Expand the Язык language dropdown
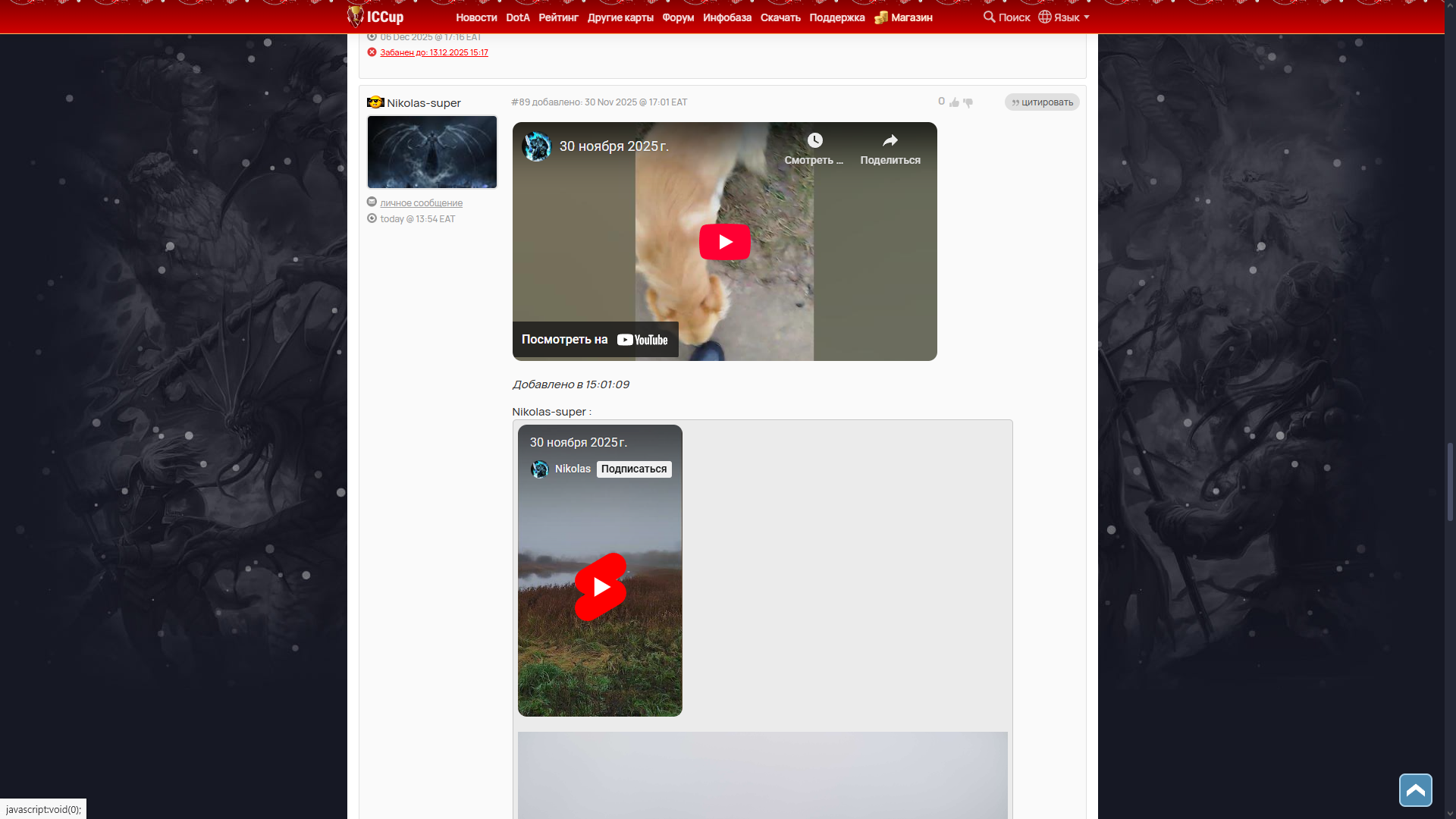The height and width of the screenshot is (819, 1456). pyautogui.click(x=1065, y=17)
